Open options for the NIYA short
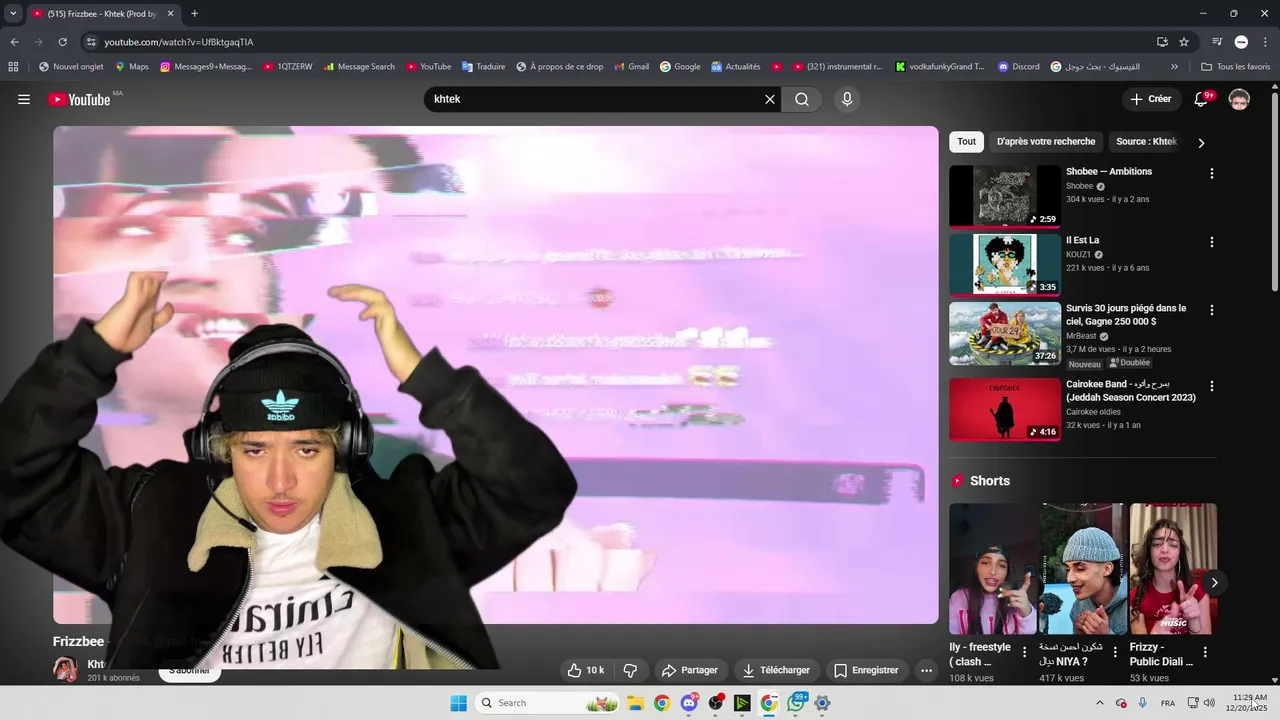The width and height of the screenshot is (1280, 720). coord(1114,652)
